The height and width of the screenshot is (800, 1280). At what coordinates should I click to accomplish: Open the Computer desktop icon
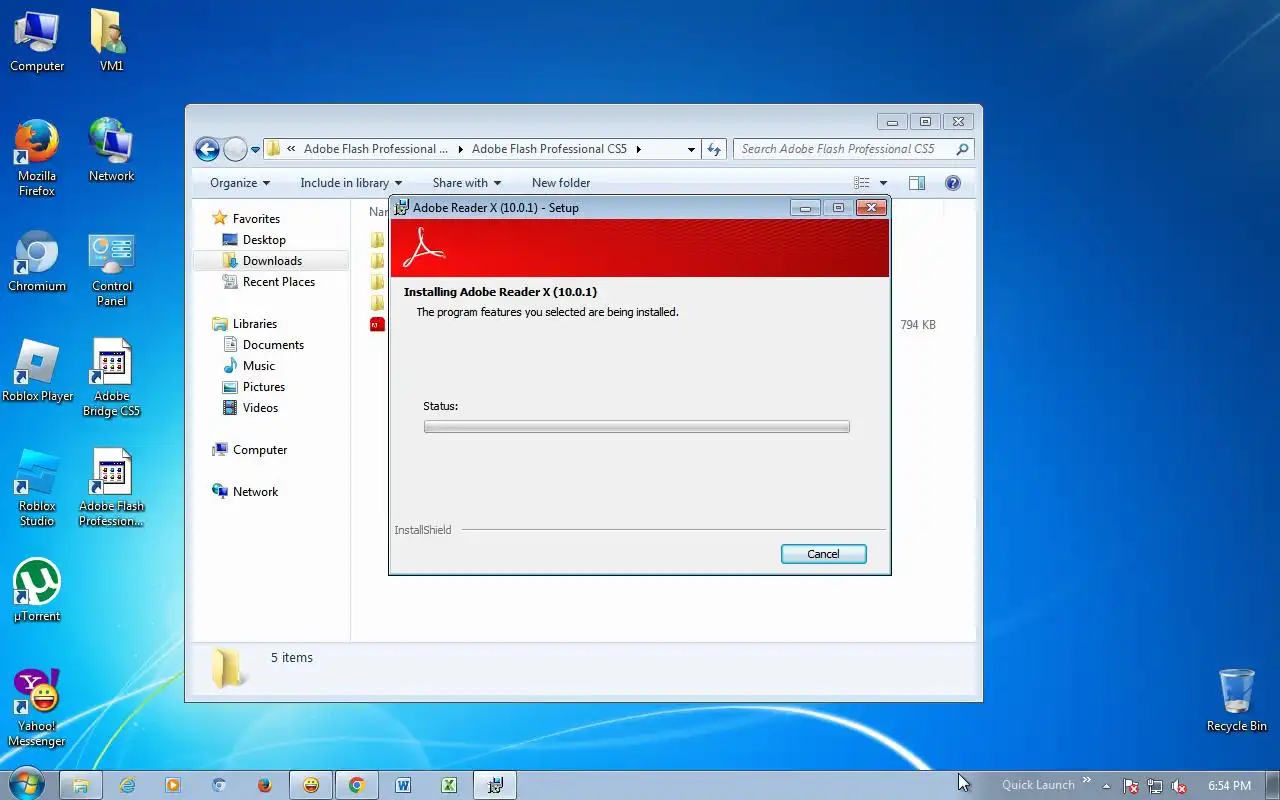point(37,42)
